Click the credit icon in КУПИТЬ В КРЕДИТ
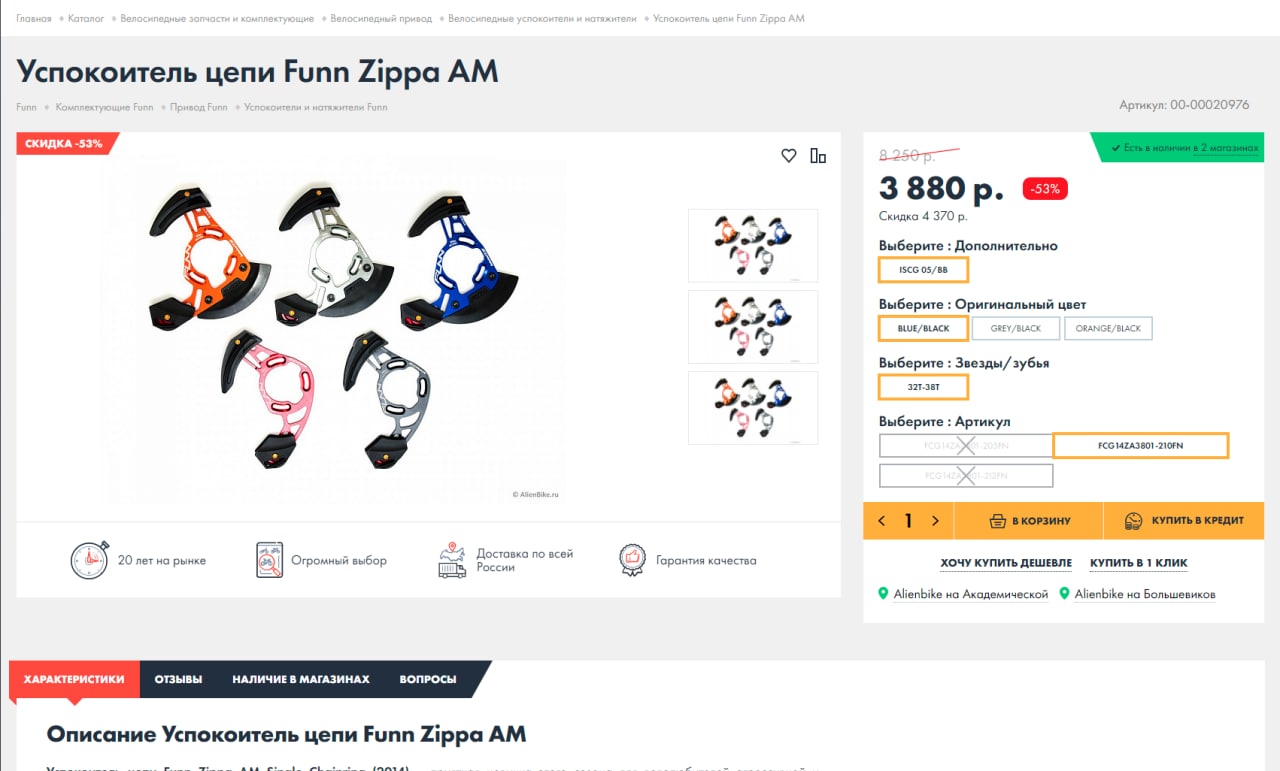The width and height of the screenshot is (1280, 771). click(x=1134, y=521)
